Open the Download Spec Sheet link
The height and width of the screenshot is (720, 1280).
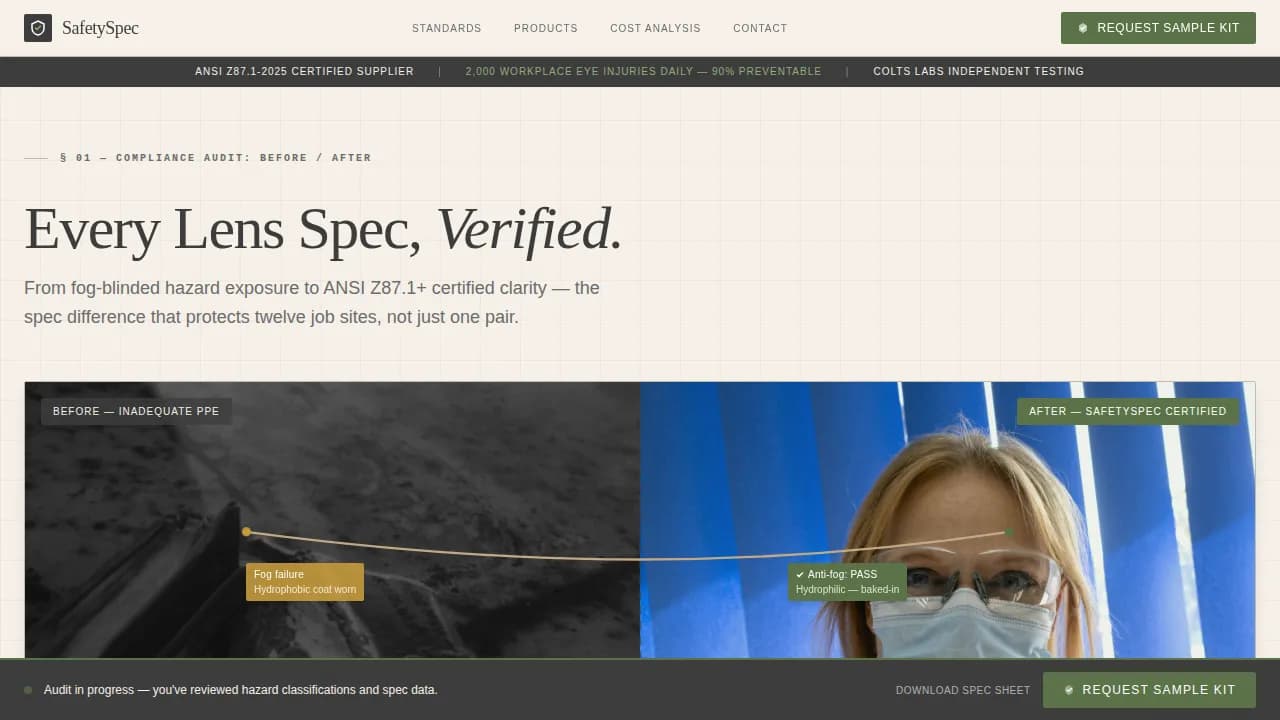[x=963, y=690]
